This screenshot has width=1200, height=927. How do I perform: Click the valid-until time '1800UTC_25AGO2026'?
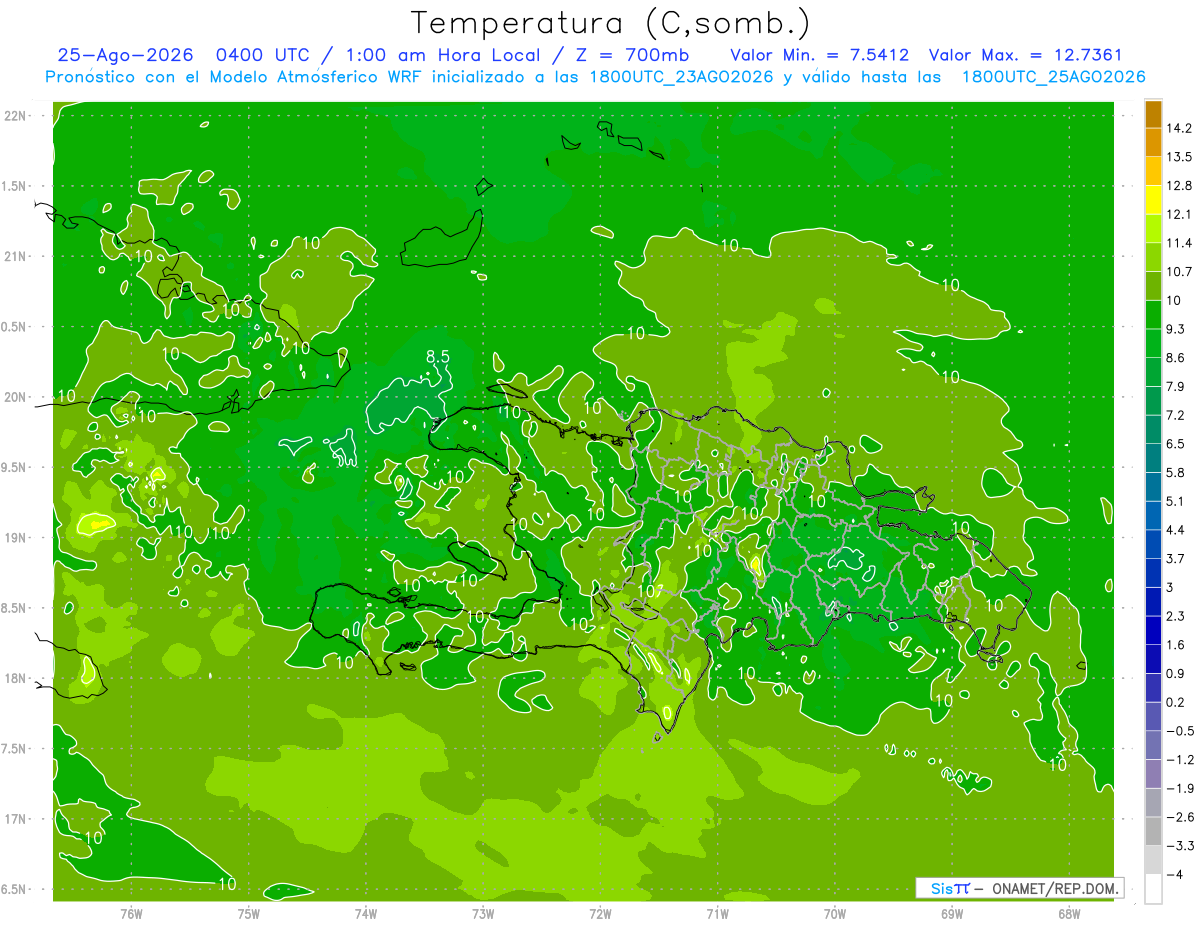click(x=1053, y=77)
